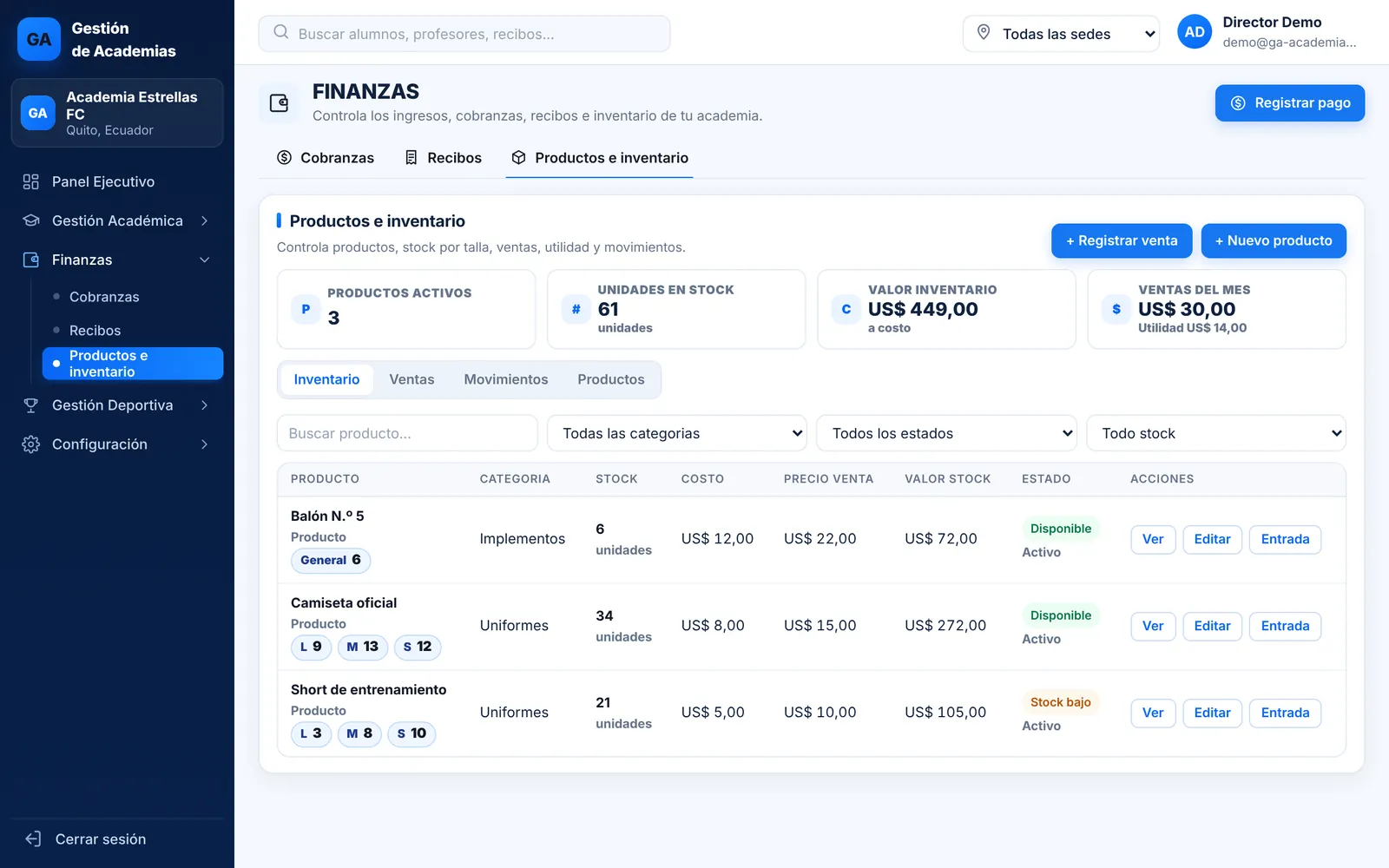The width and height of the screenshot is (1389, 868).
Task: Switch to the Cobranzas top tab
Action: click(x=326, y=158)
